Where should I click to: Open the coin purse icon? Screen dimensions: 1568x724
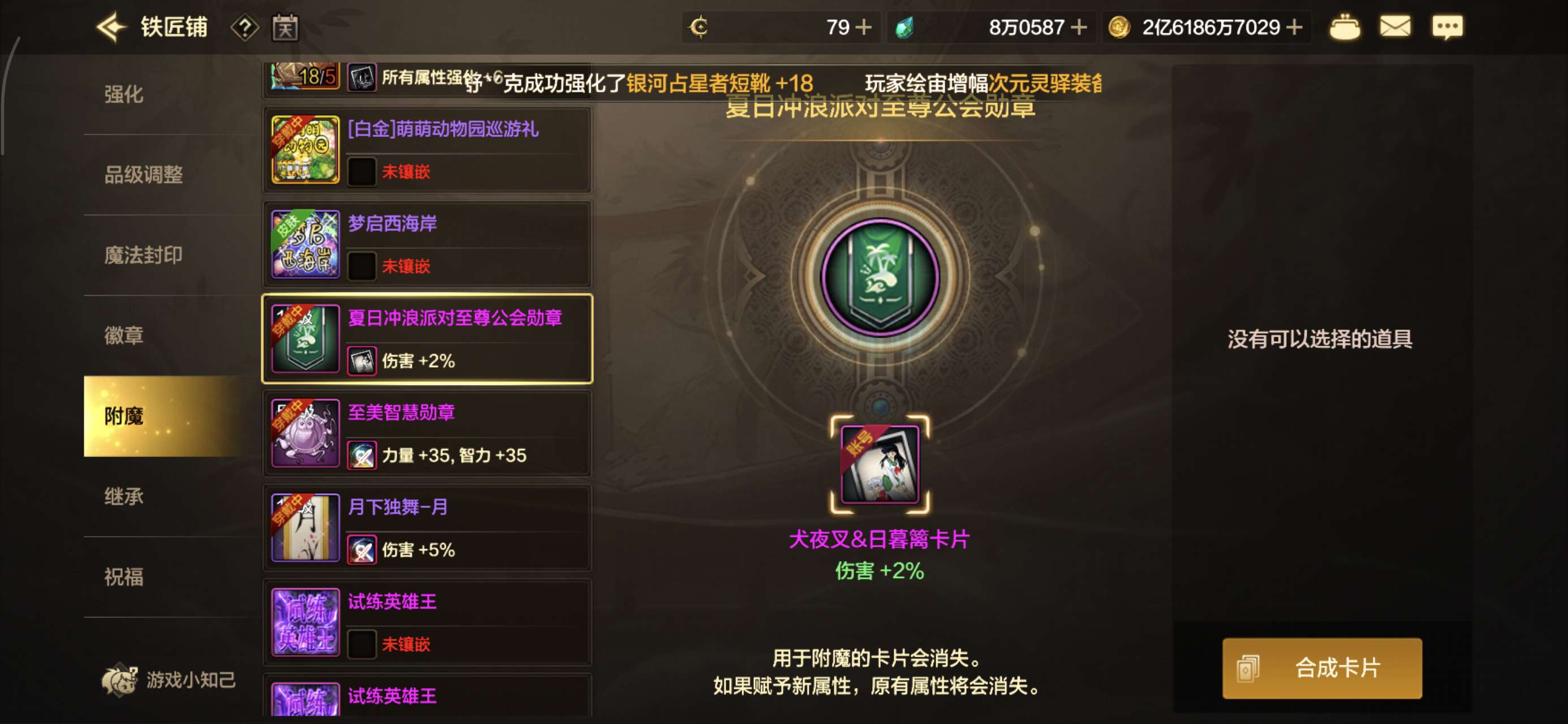[1345, 27]
